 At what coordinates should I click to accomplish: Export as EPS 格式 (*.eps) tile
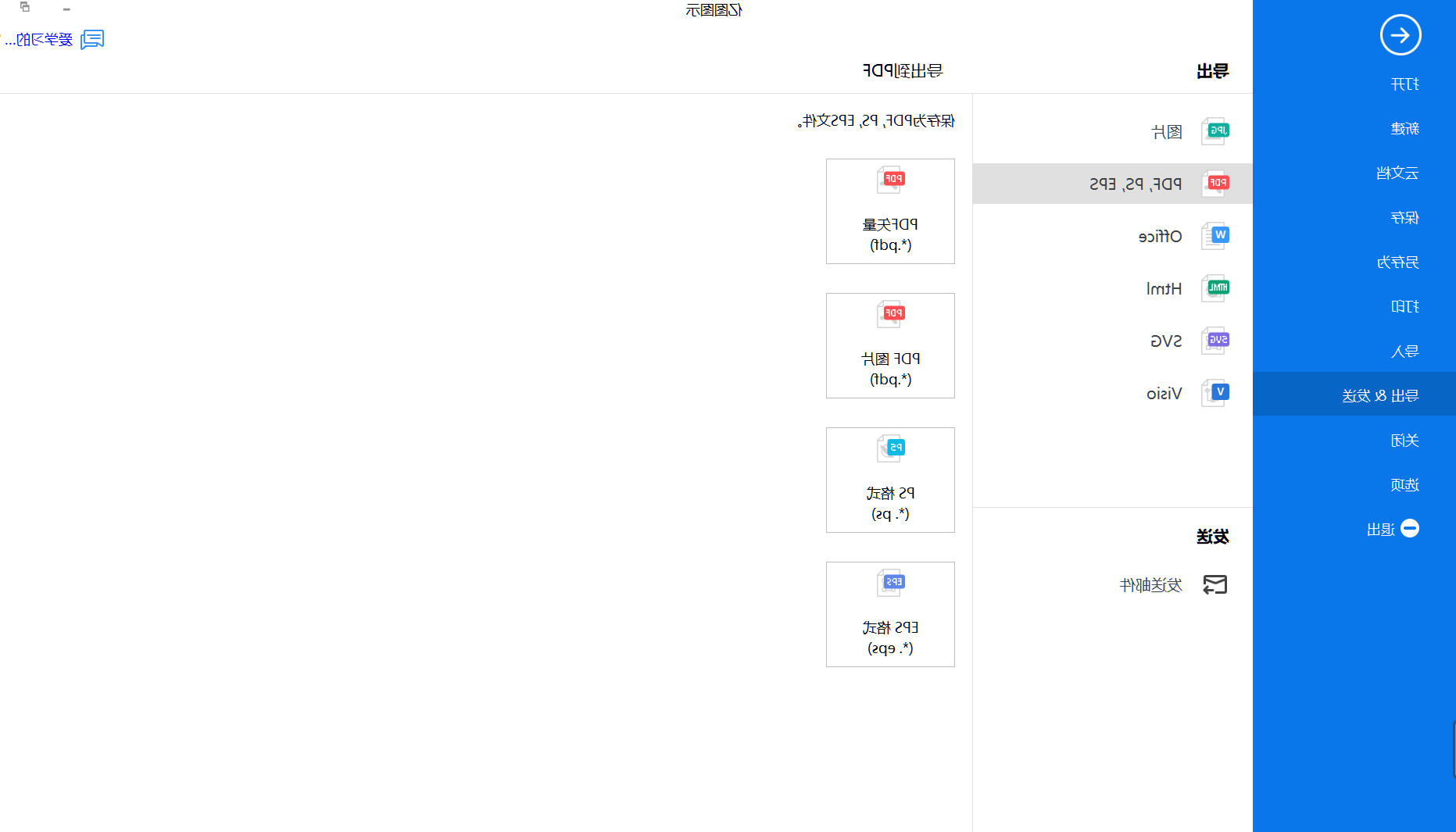click(x=890, y=614)
